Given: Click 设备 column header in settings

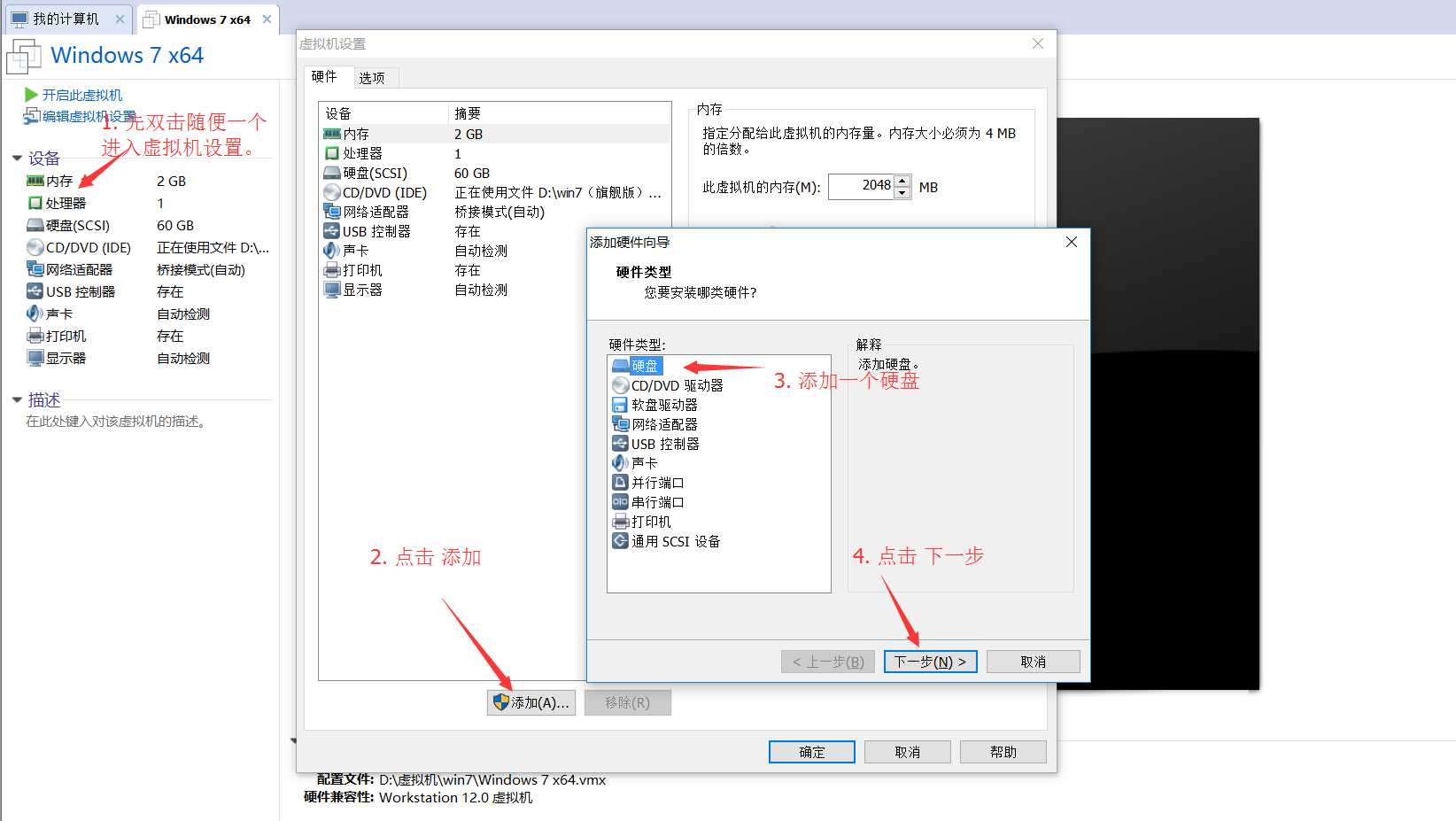Looking at the screenshot, I should pyautogui.click(x=384, y=113).
